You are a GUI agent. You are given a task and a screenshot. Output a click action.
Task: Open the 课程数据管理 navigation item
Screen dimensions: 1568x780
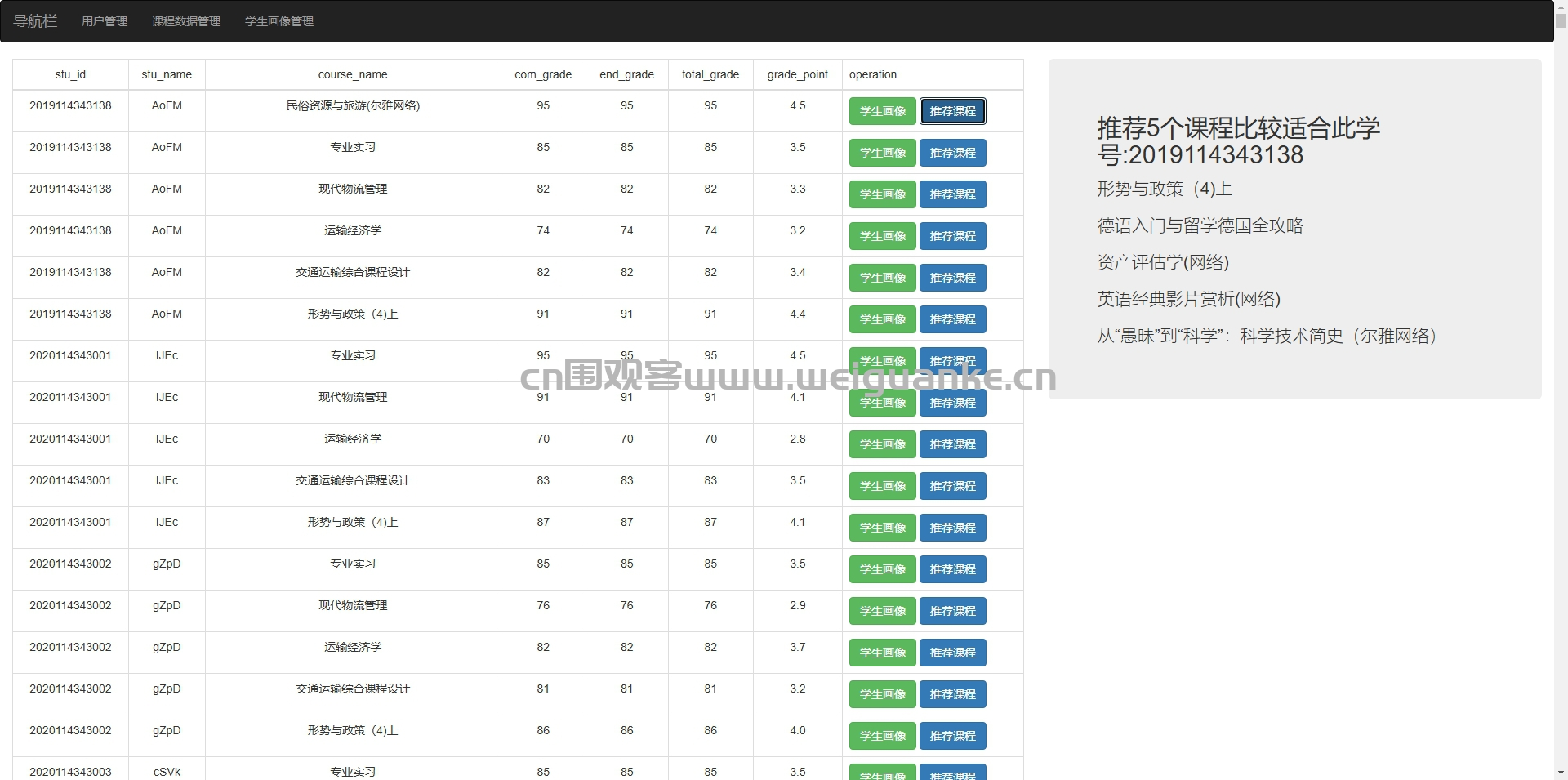(x=186, y=21)
